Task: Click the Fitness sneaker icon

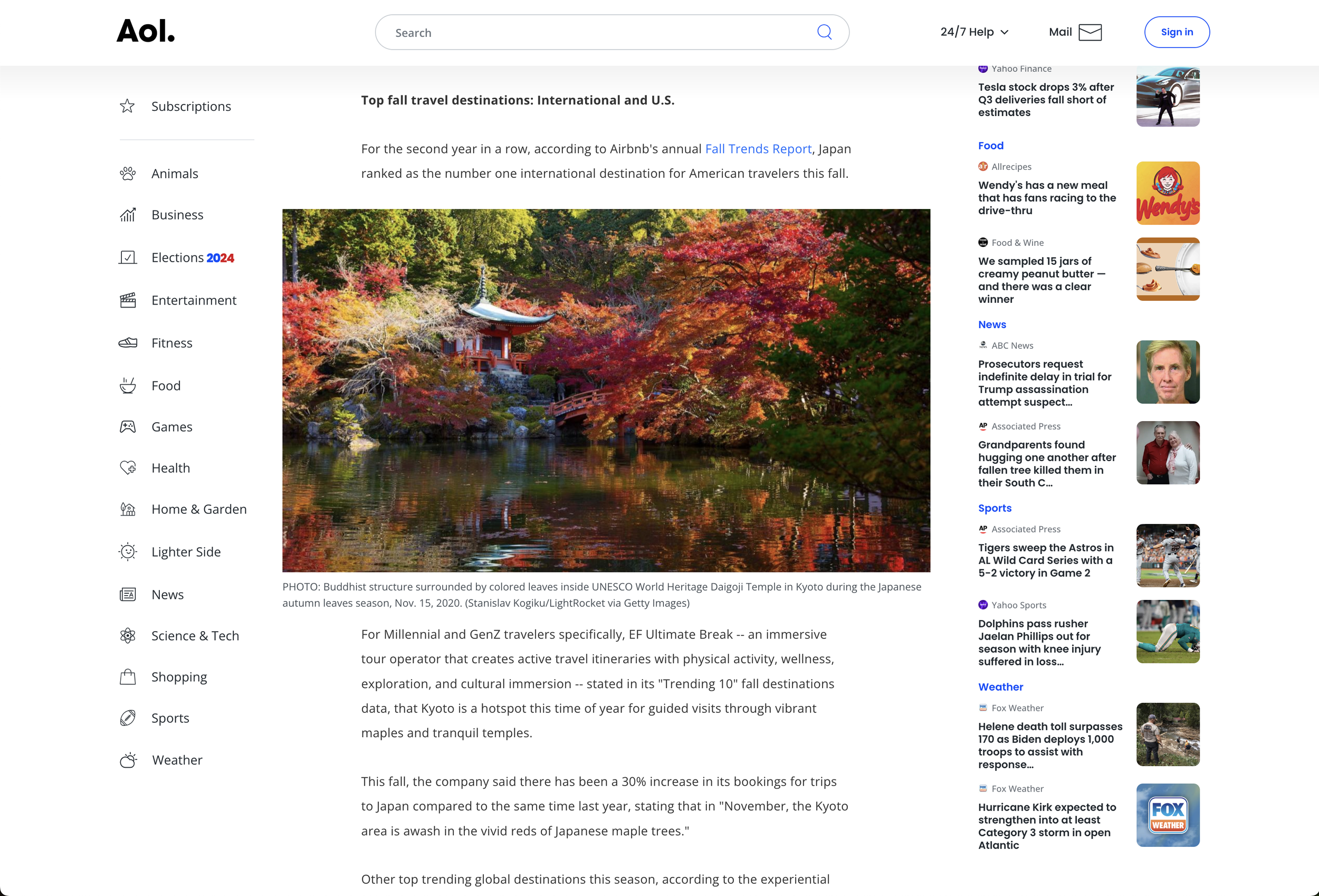Action: tap(128, 342)
